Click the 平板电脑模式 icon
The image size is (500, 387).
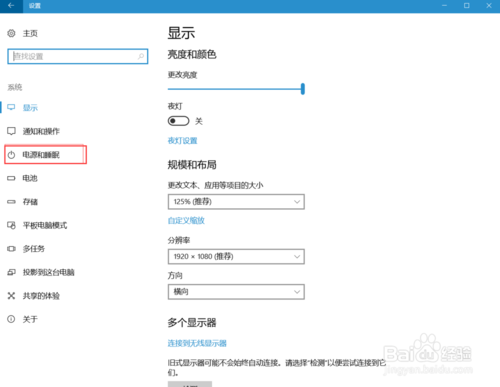click(x=11, y=225)
